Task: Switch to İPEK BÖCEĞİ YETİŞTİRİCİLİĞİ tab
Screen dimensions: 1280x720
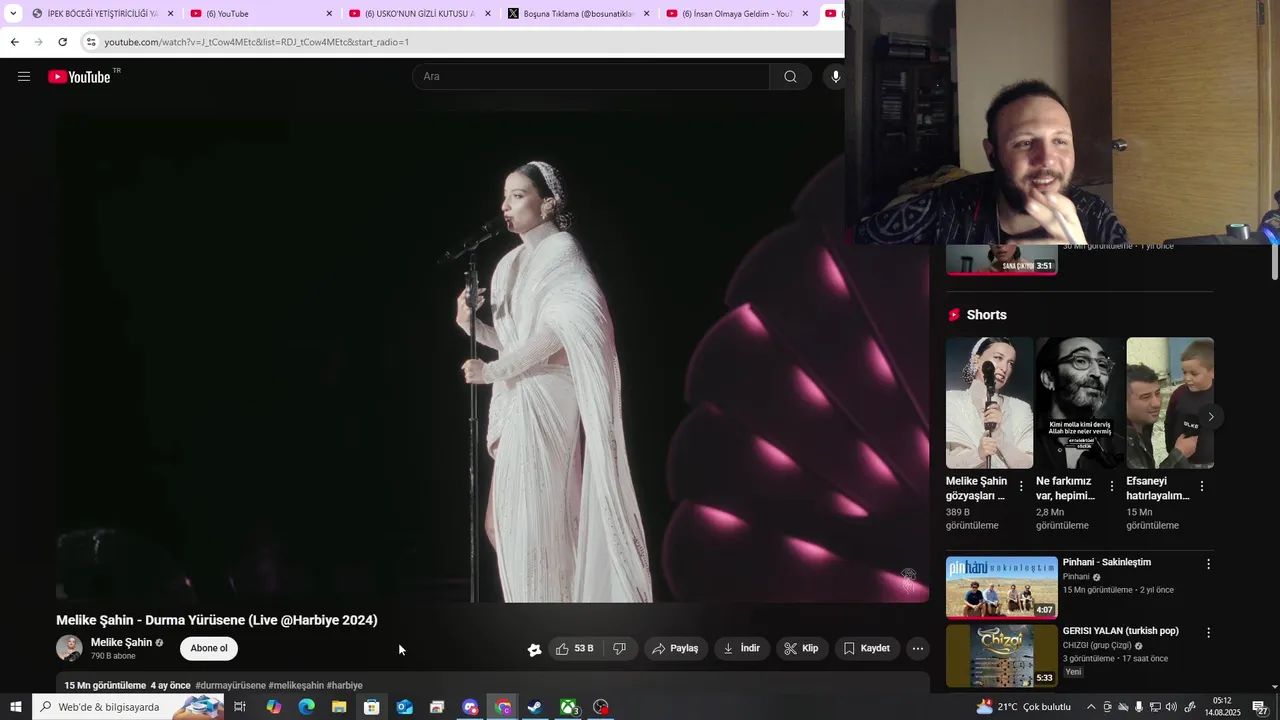Action: [101, 14]
